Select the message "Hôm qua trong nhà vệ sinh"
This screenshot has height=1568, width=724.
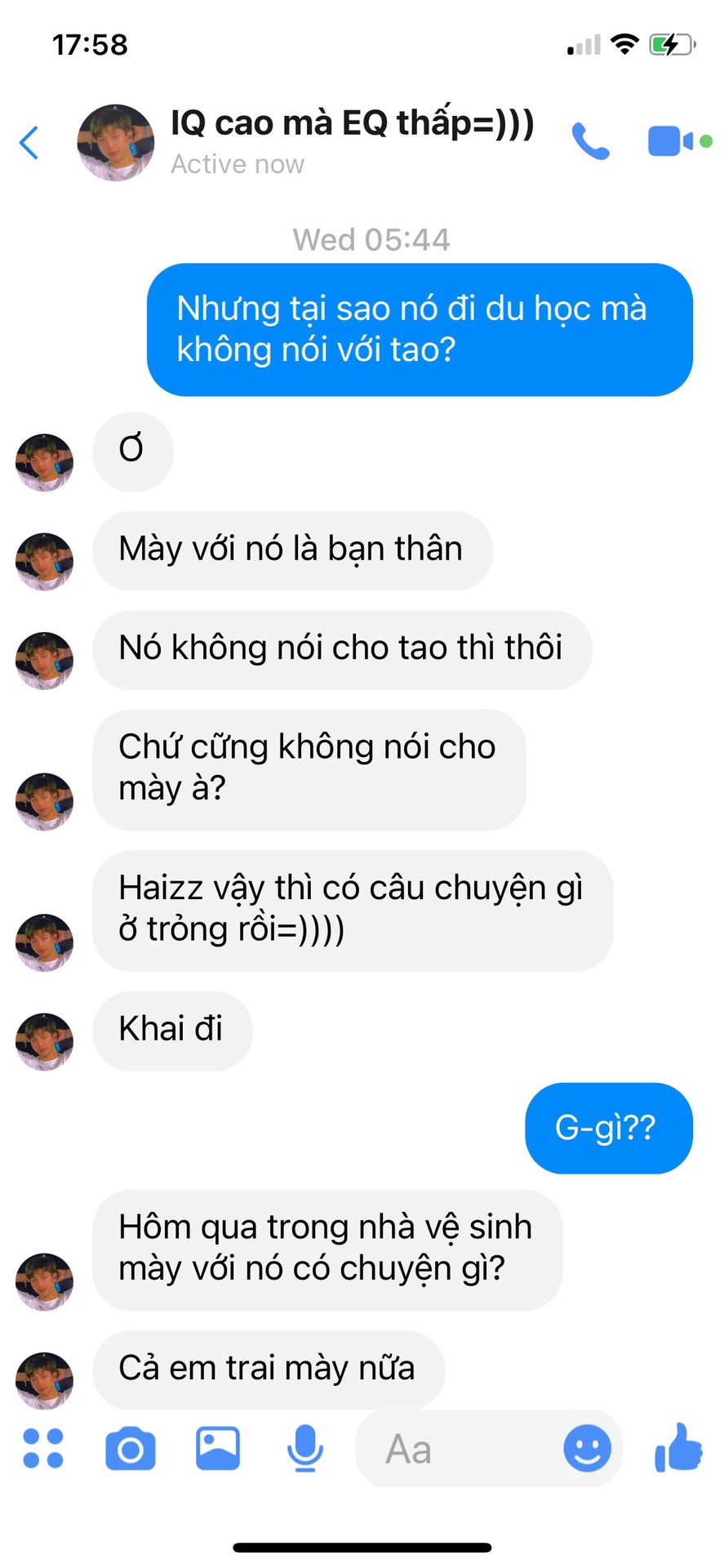coord(327,1249)
